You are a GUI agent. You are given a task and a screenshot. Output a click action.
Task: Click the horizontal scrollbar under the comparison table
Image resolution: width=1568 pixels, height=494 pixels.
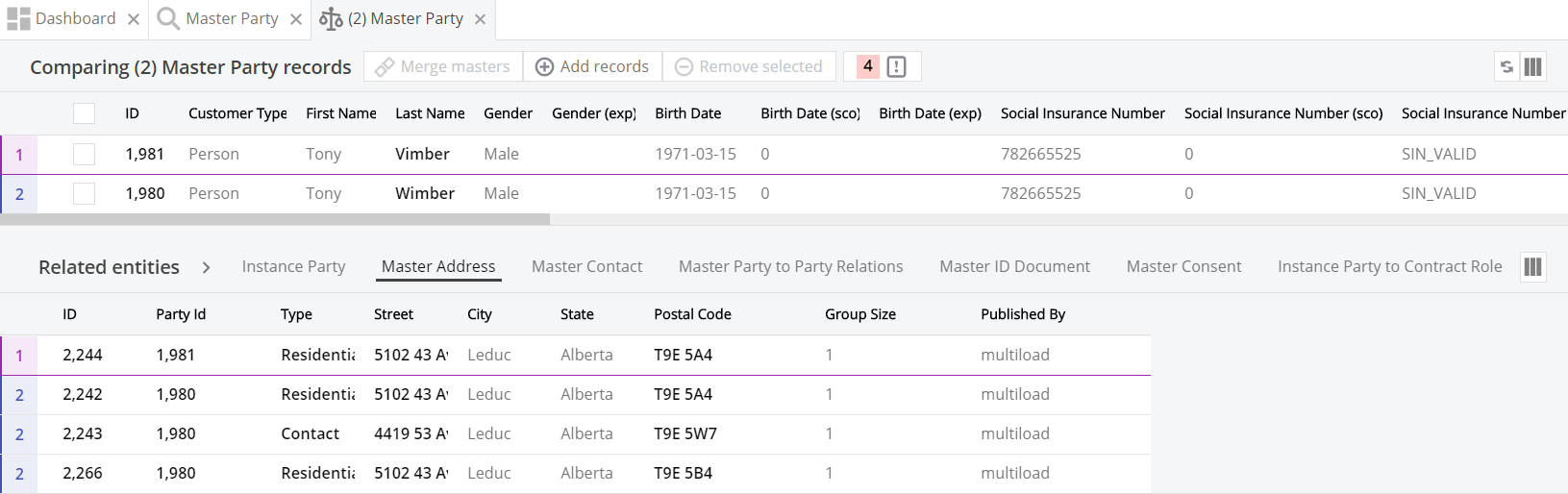(x=275, y=219)
